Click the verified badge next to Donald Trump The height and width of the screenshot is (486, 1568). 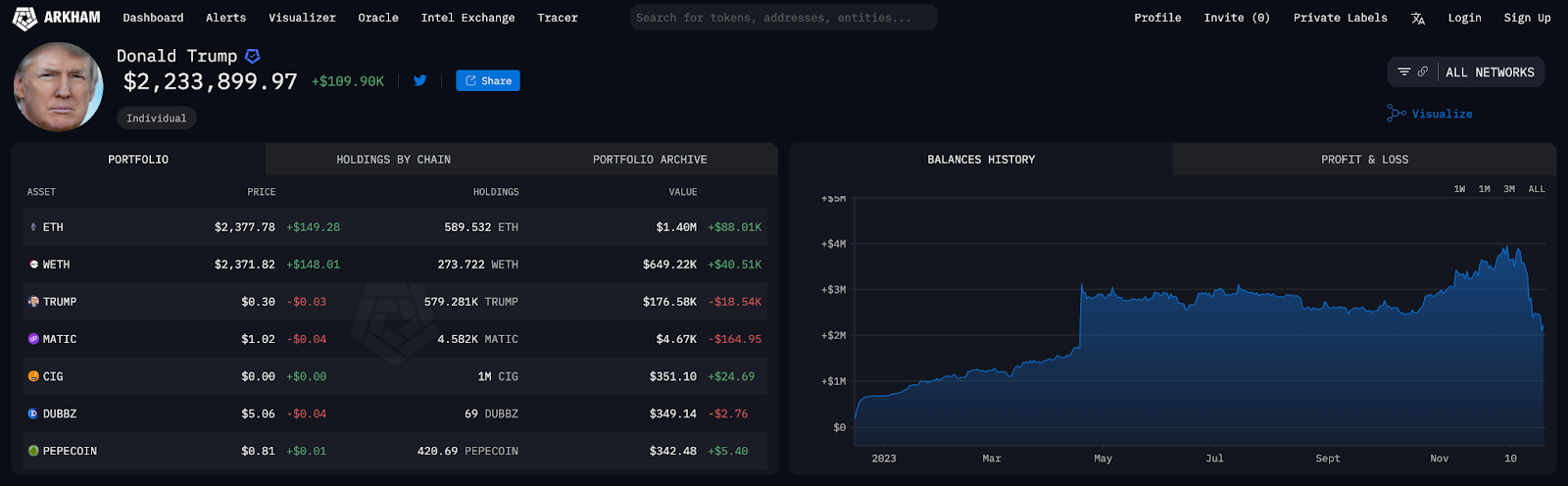click(x=252, y=56)
